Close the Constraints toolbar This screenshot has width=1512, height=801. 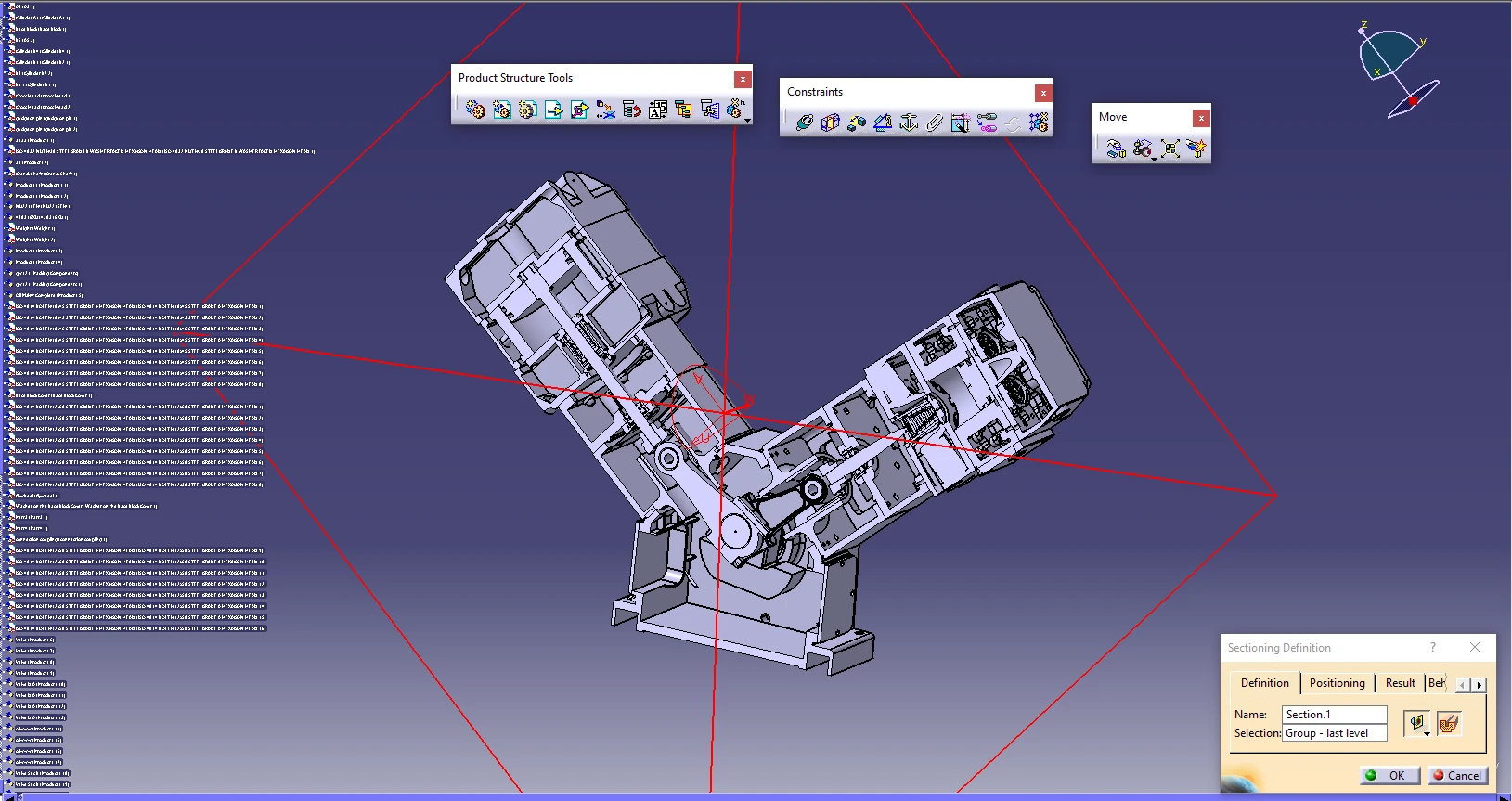pos(1043,93)
